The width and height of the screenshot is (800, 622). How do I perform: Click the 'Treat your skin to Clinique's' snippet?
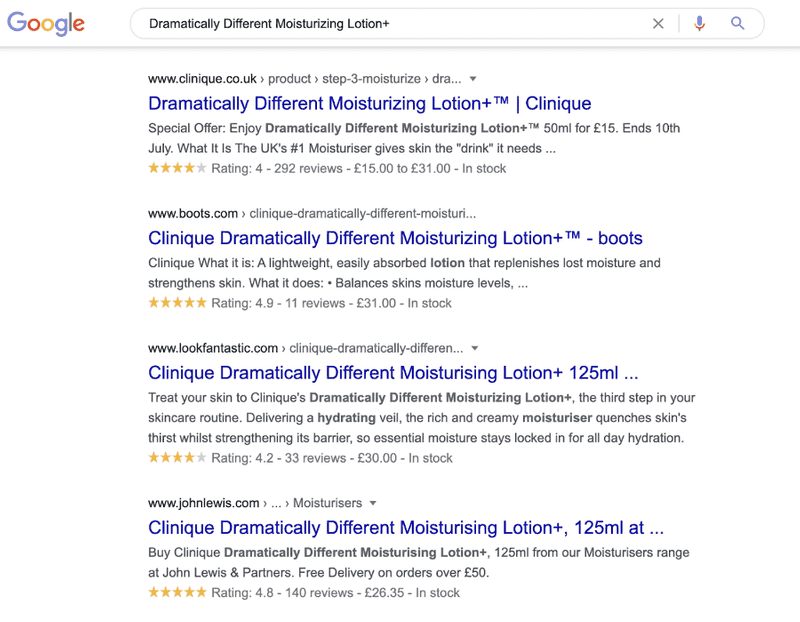click(x=421, y=418)
